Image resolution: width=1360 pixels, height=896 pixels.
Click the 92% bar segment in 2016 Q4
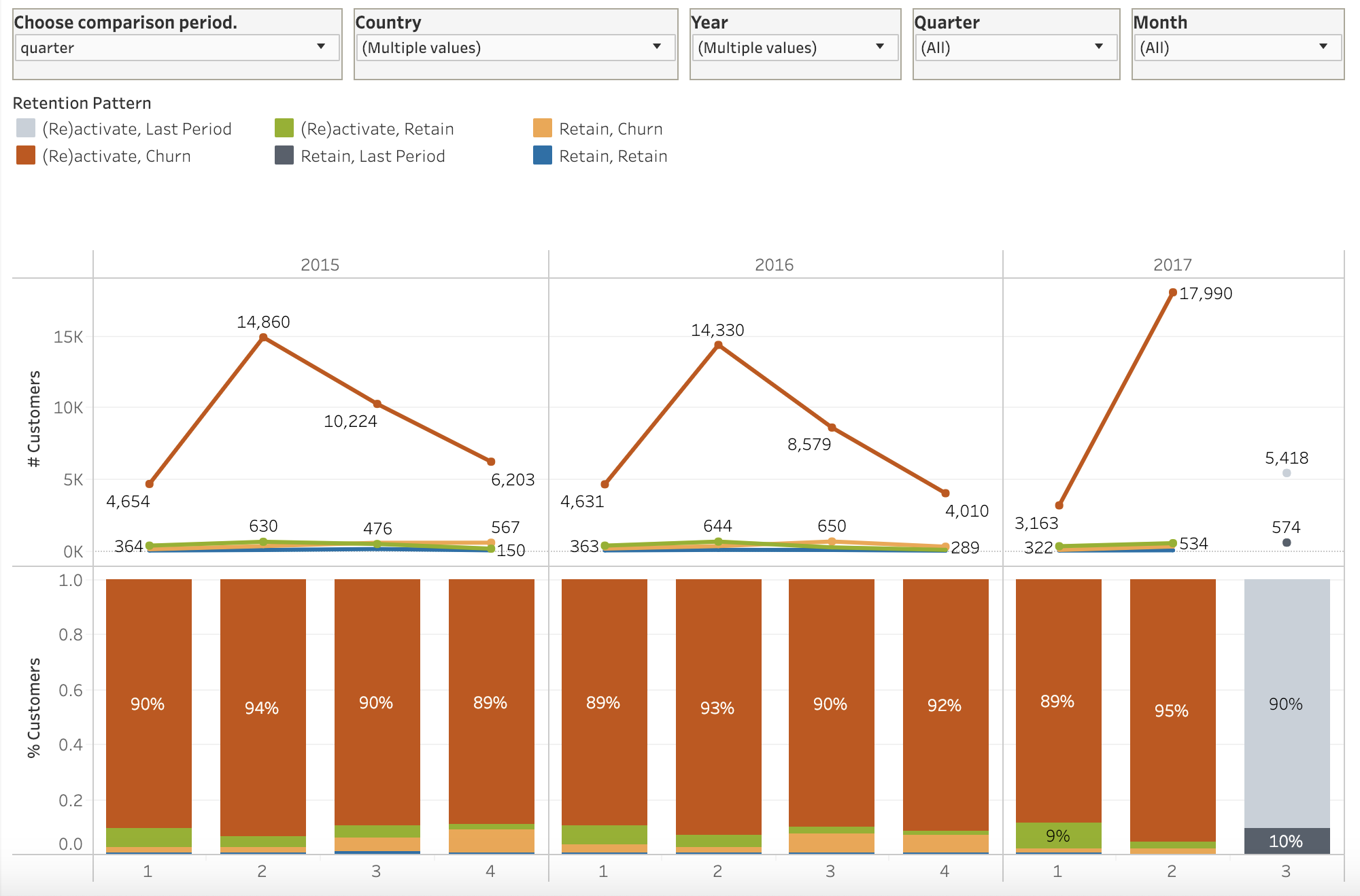click(946, 705)
